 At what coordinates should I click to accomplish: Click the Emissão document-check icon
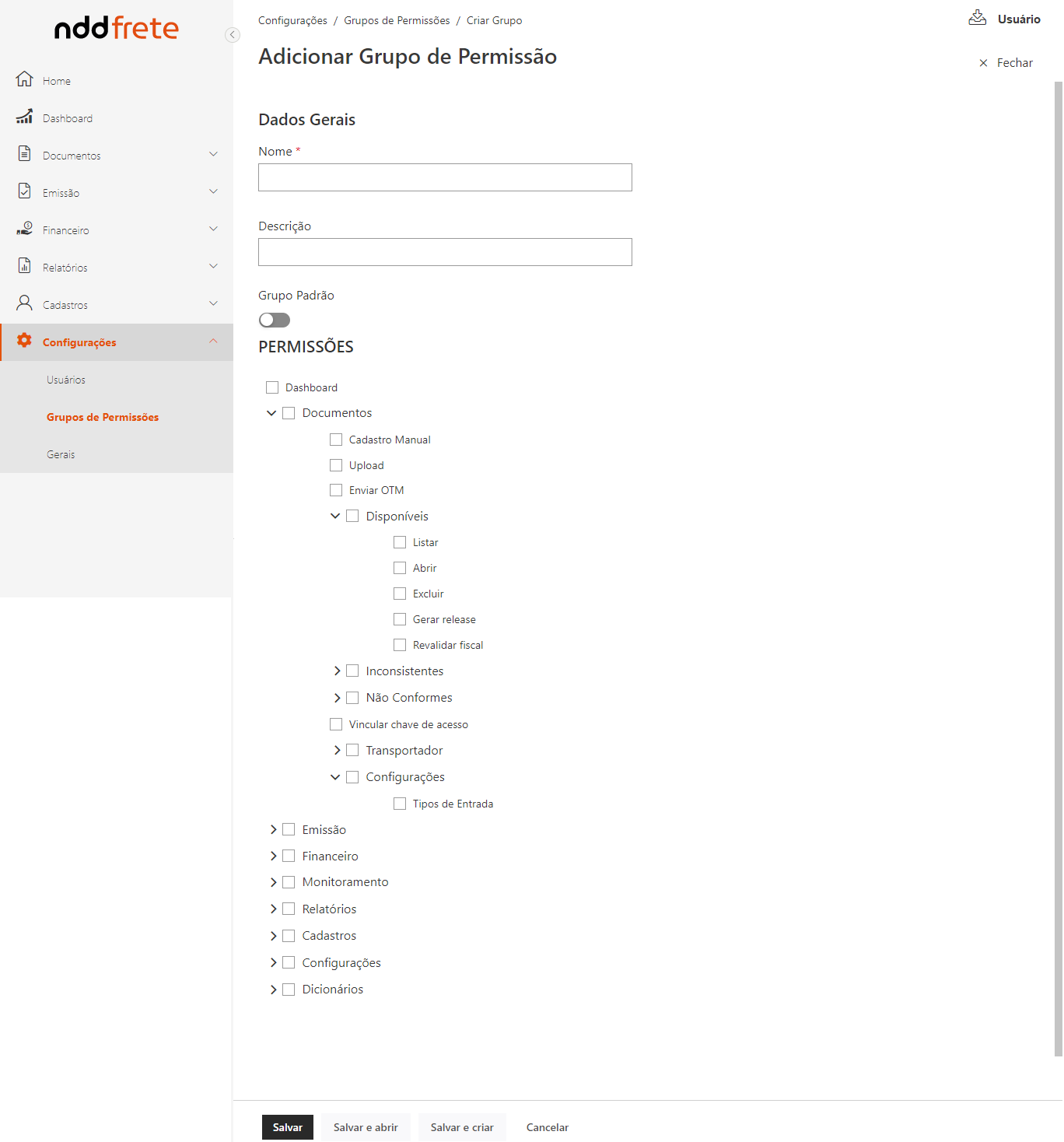(25, 191)
